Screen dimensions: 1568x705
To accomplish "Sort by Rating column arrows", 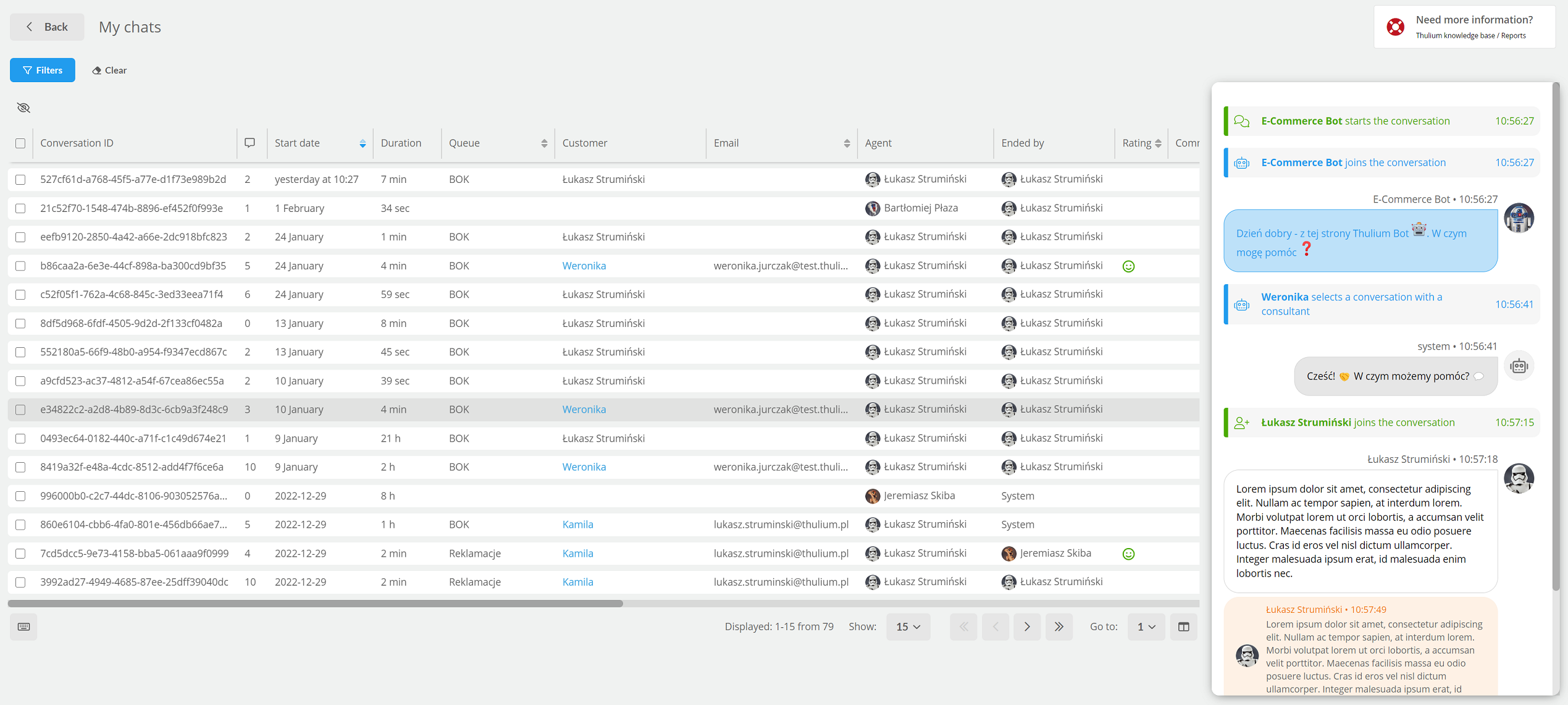I will 1158,143.
